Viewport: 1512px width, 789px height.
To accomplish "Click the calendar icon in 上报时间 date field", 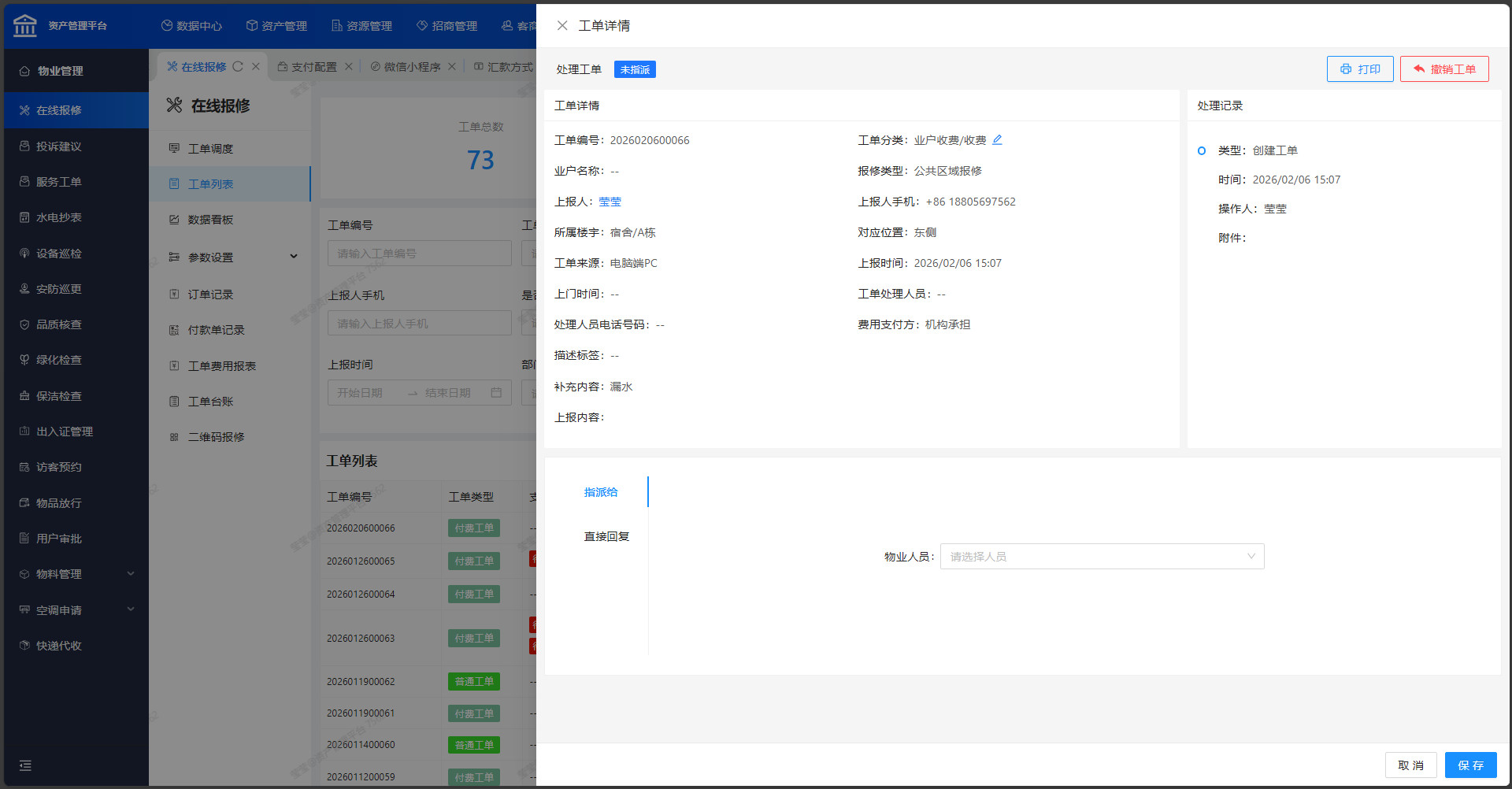I will pos(496,393).
